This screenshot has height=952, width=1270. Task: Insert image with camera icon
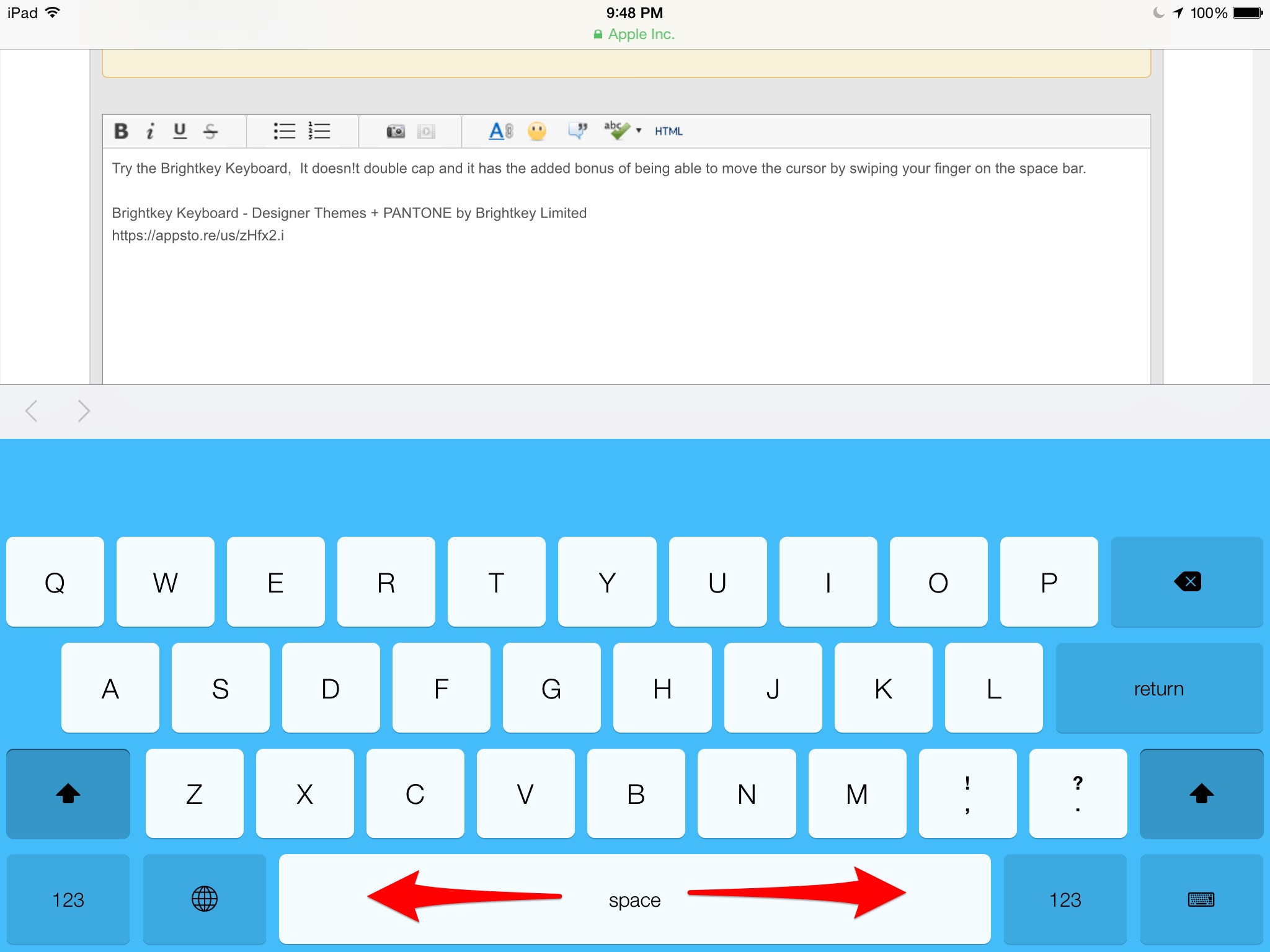396,131
